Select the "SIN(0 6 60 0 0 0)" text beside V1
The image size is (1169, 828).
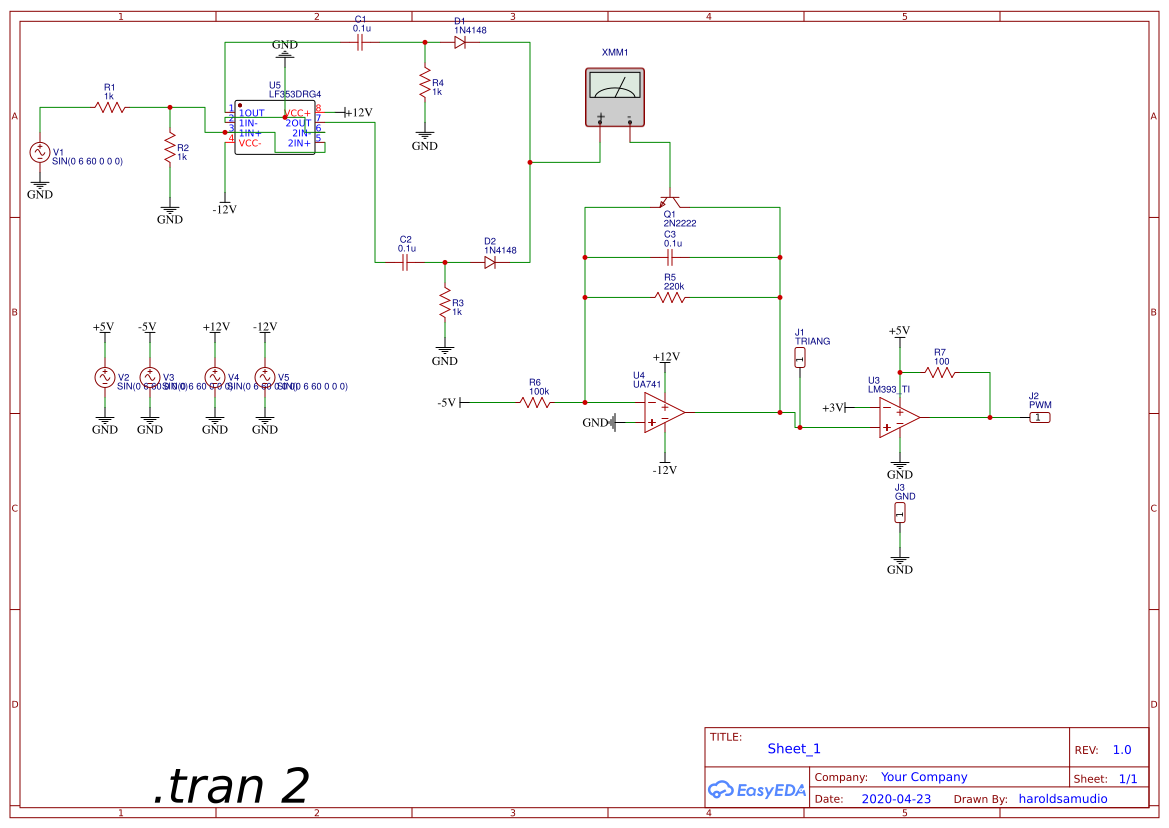point(87,162)
